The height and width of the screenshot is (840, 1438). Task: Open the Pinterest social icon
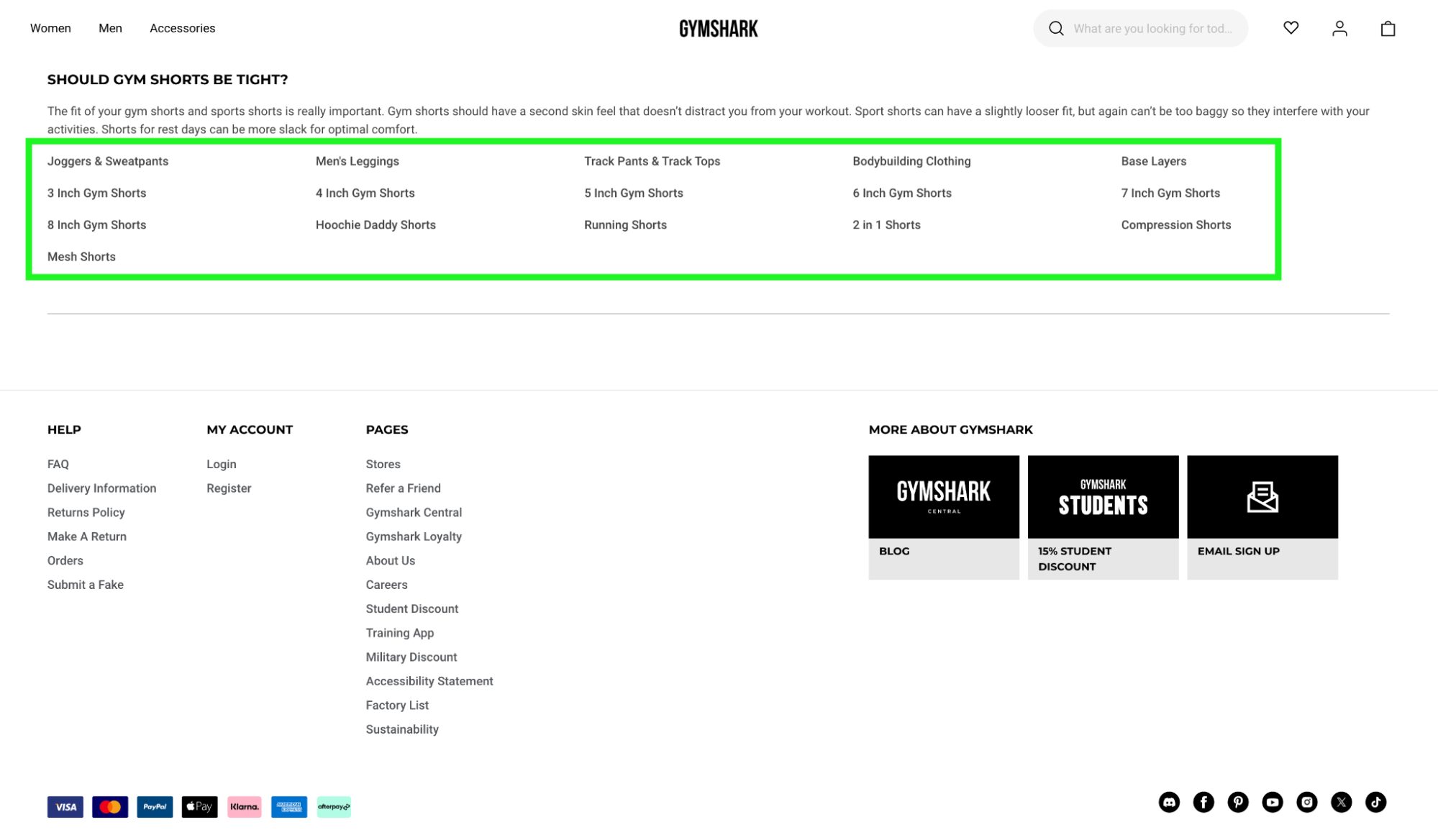coord(1237,802)
